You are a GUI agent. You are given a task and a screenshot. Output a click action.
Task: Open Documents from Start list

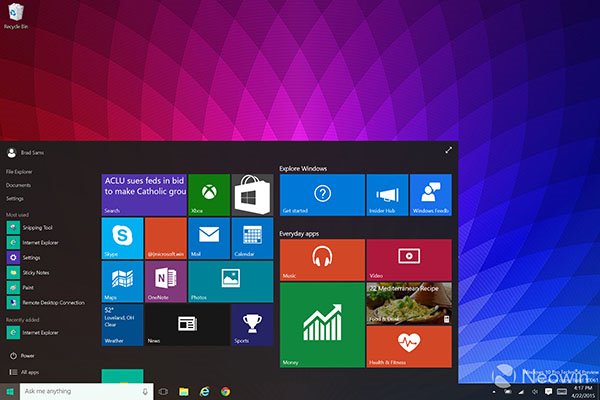[18, 185]
